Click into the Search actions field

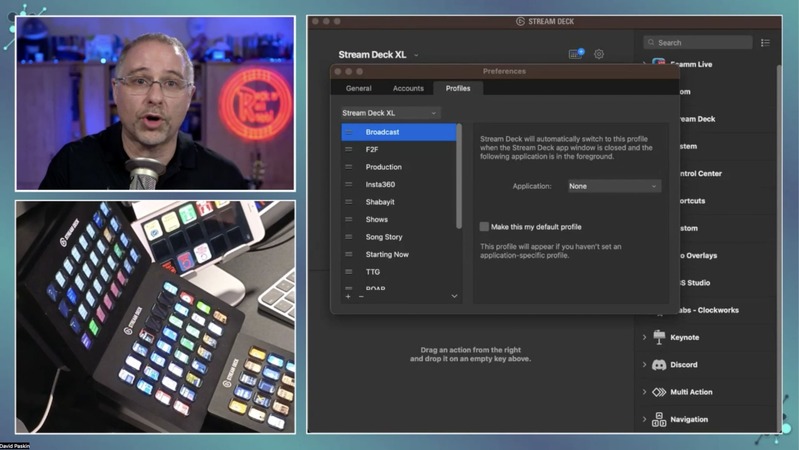(x=698, y=42)
